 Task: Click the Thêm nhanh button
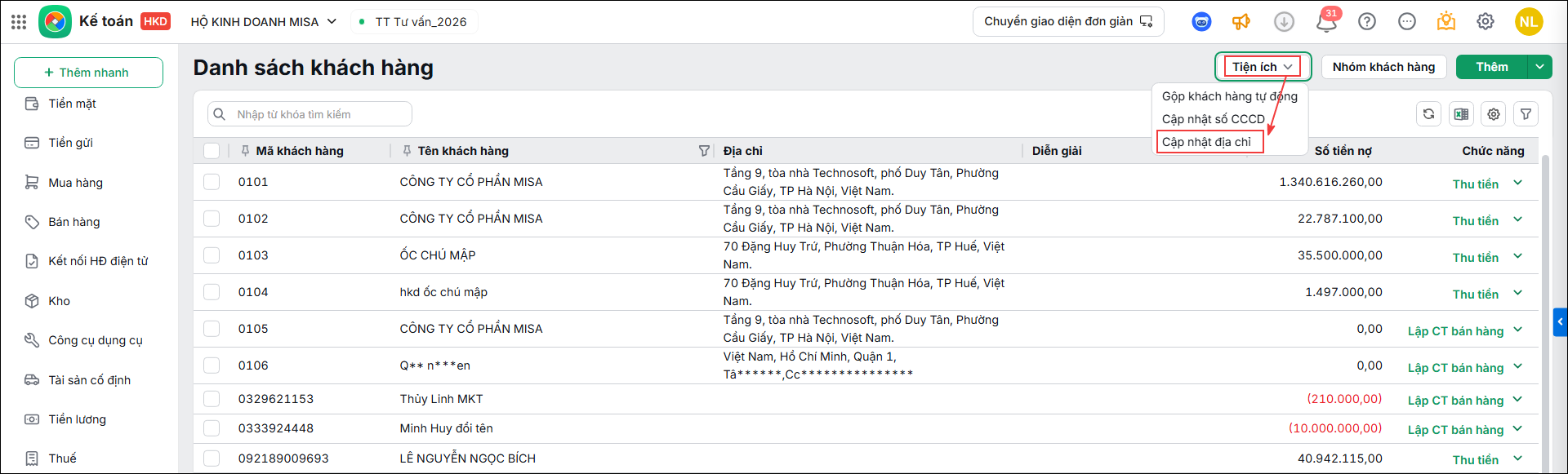tap(88, 73)
